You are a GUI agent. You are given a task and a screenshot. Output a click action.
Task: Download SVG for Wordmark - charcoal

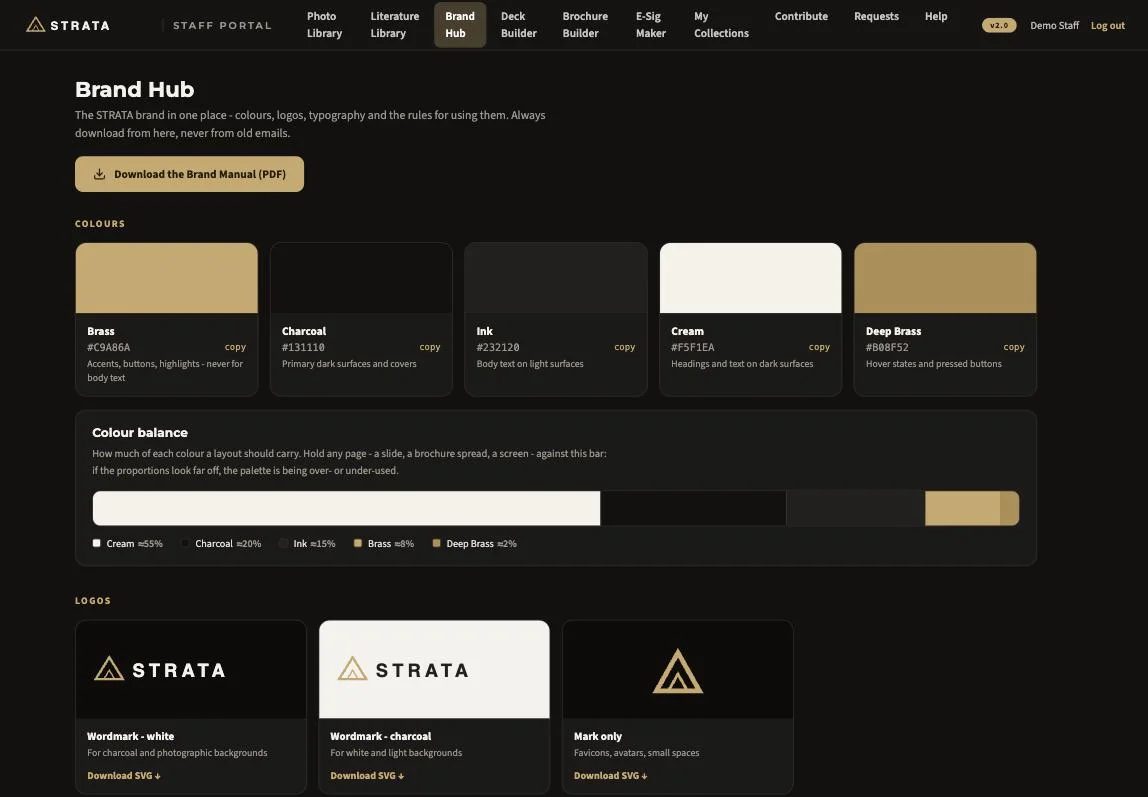[367, 776]
